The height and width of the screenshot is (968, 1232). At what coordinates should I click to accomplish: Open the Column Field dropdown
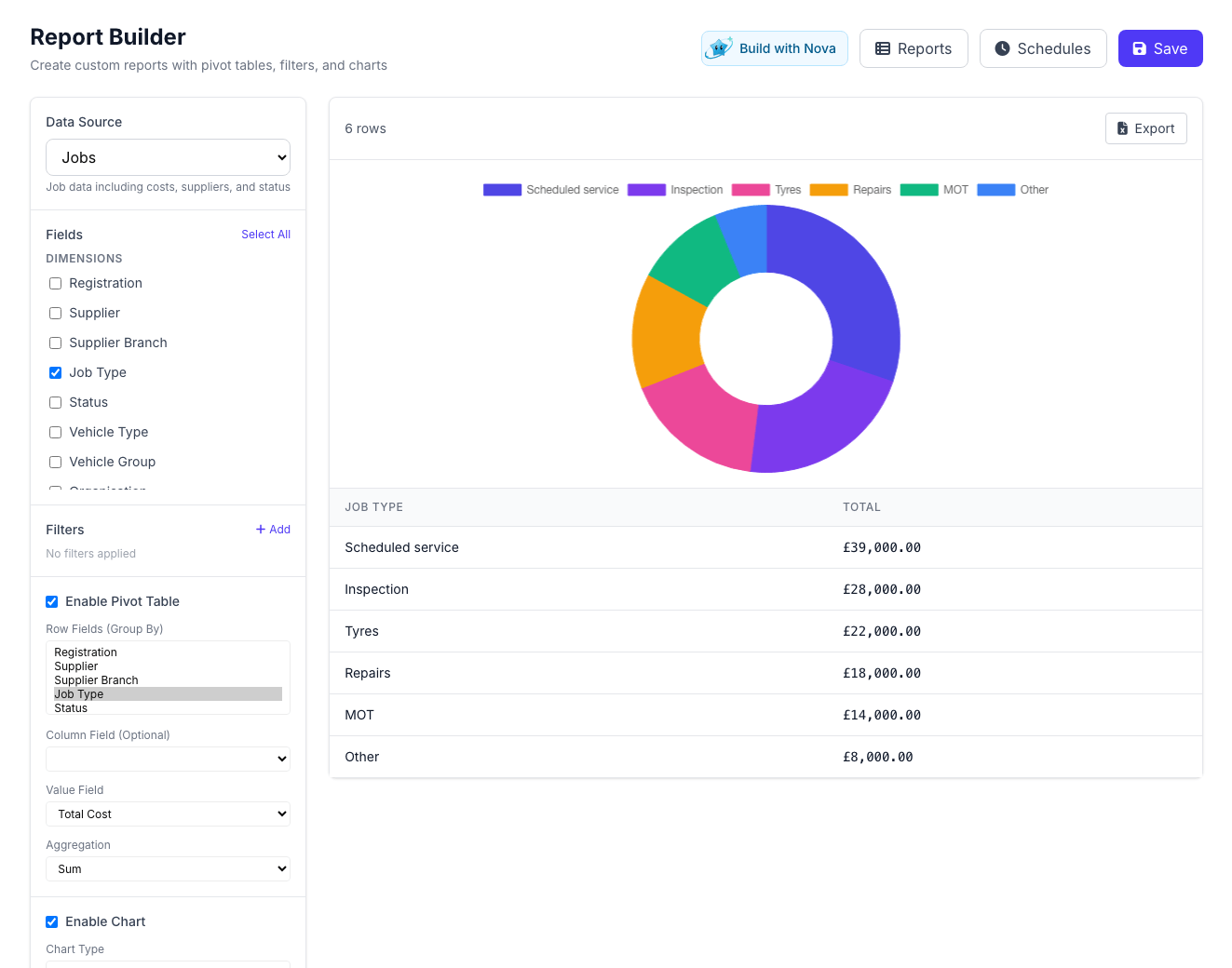coord(168,759)
